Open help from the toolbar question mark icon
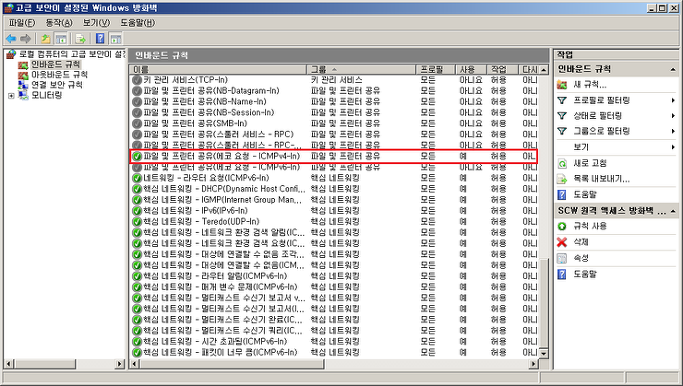Image resolution: width=683 pixels, height=386 pixels. click(100, 39)
